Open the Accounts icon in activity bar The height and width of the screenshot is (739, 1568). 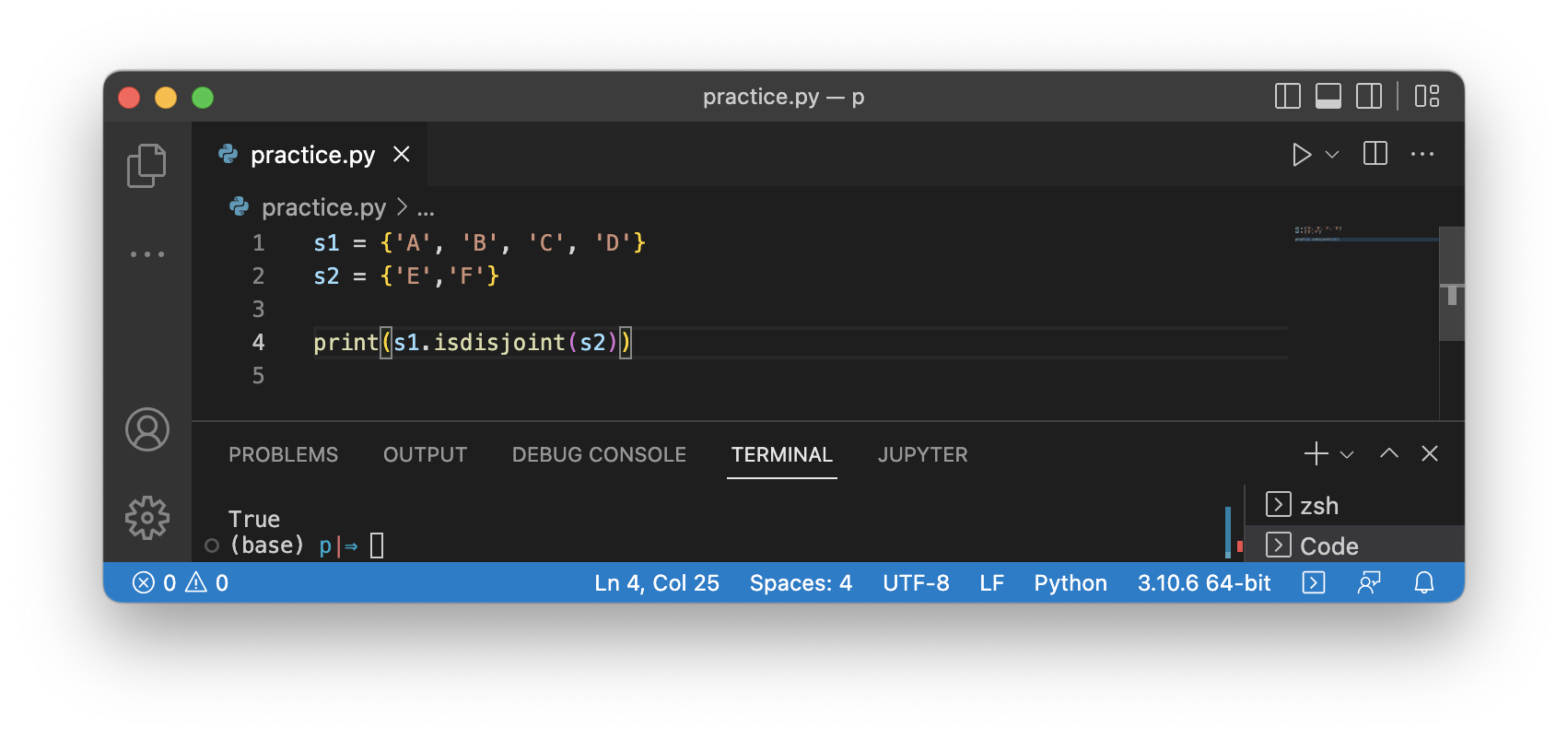click(x=146, y=429)
